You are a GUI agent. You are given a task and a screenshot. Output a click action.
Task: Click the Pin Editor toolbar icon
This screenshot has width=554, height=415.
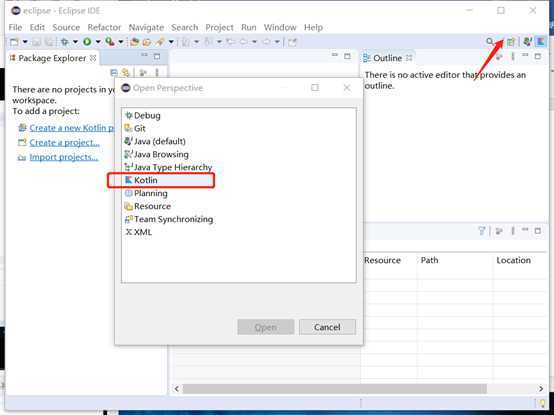click(x=292, y=42)
